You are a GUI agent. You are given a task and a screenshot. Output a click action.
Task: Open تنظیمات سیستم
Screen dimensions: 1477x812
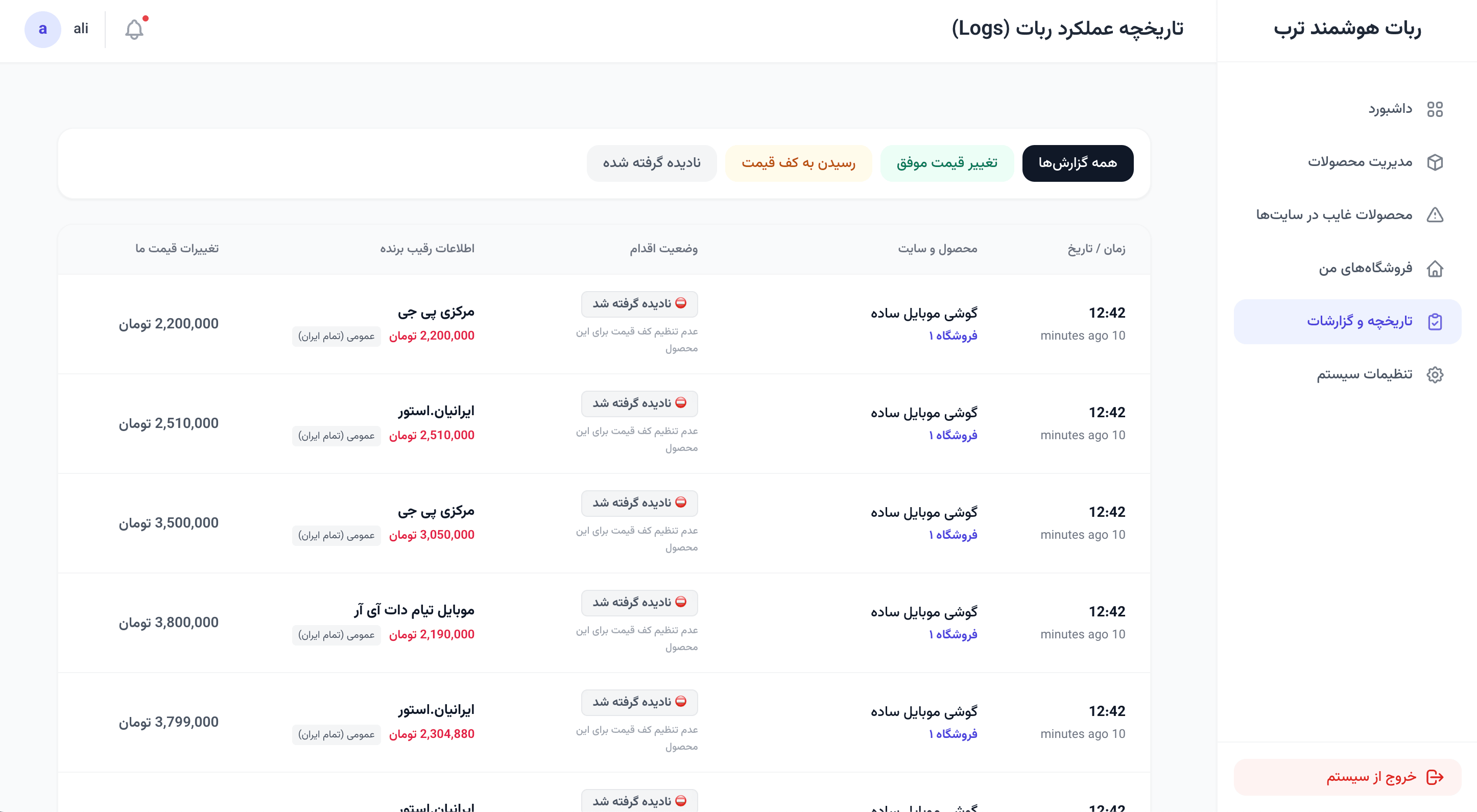[1347, 374]
